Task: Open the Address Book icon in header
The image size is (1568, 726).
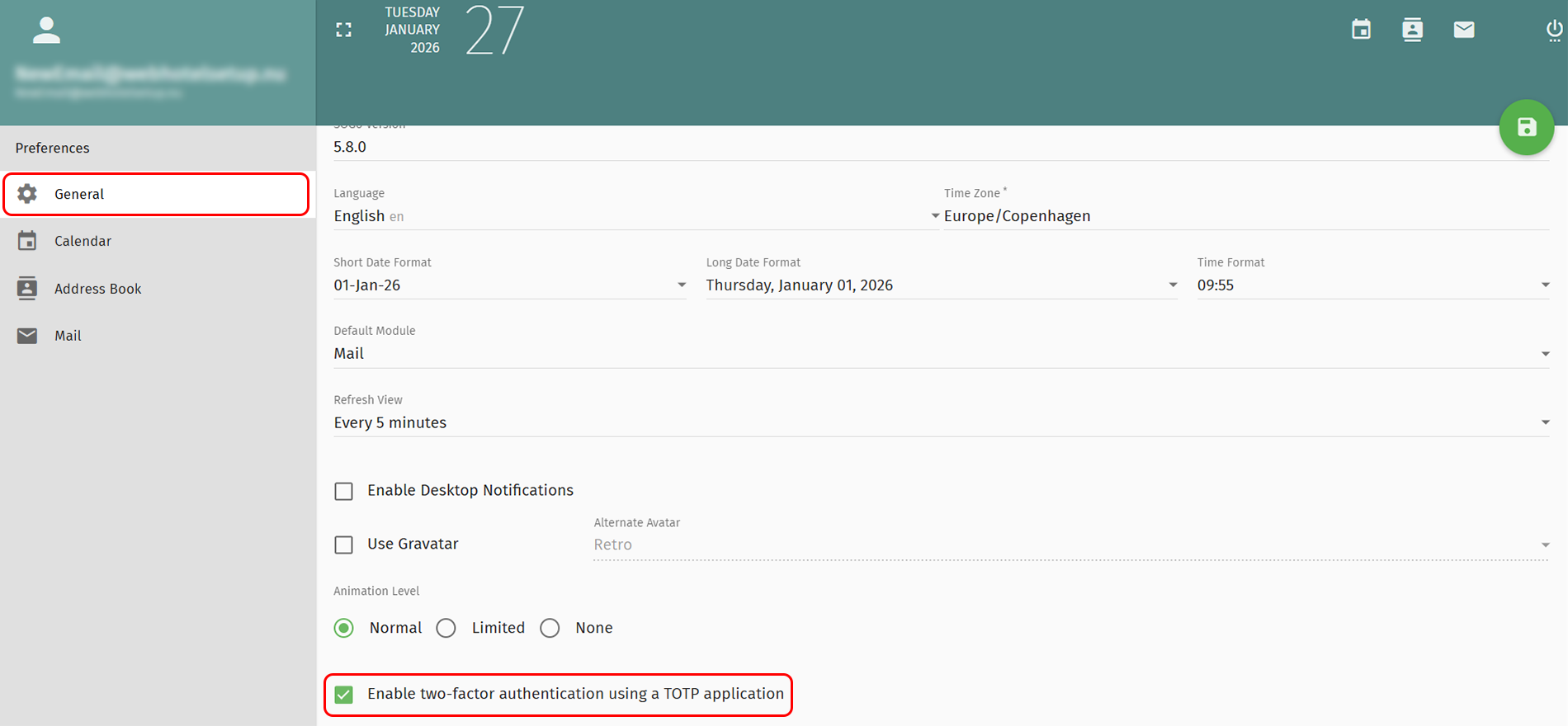Action: pyautogui.click(x=1412, y=31)
